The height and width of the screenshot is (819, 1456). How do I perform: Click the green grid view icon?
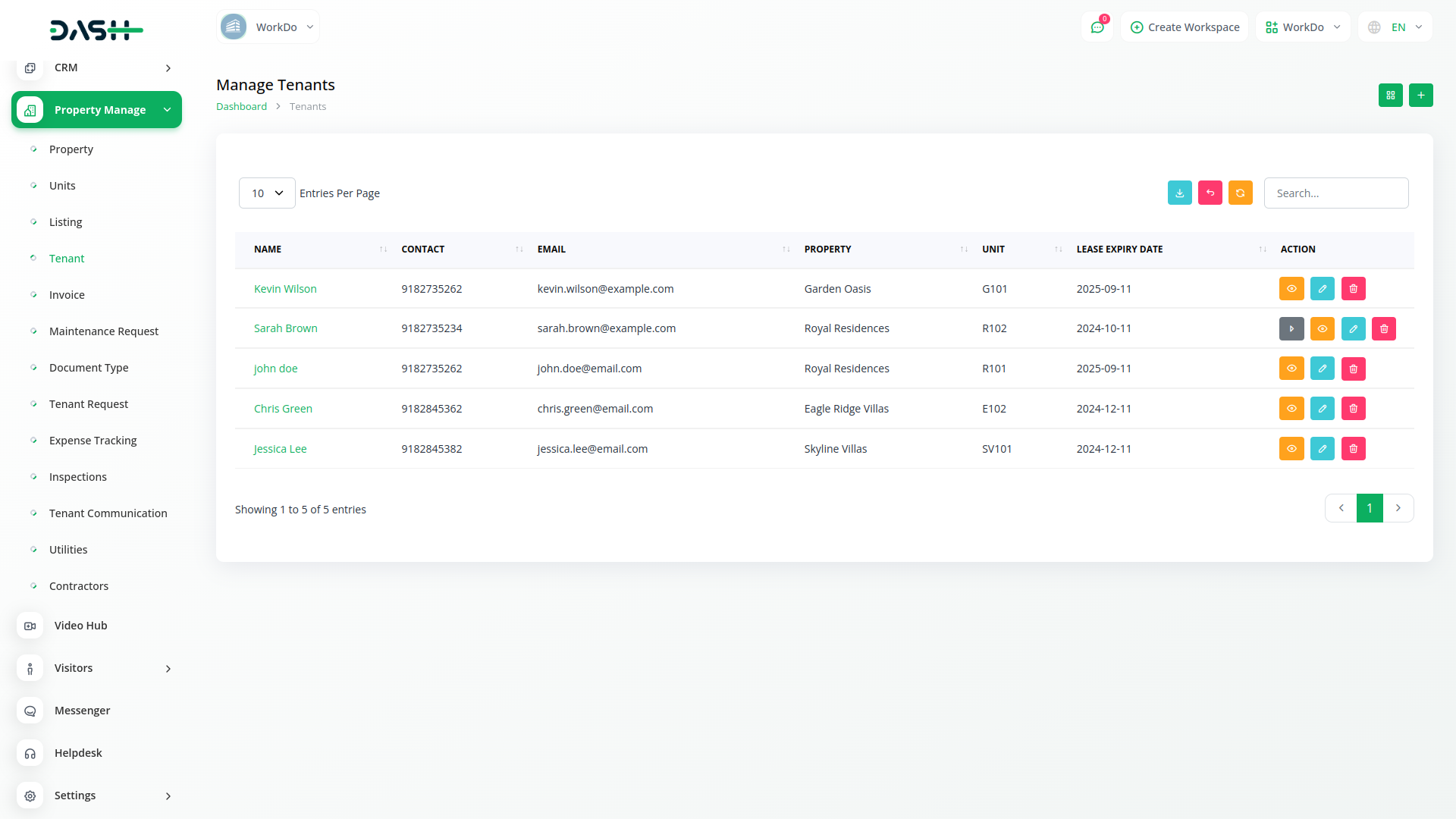[x=1390, y=96]
